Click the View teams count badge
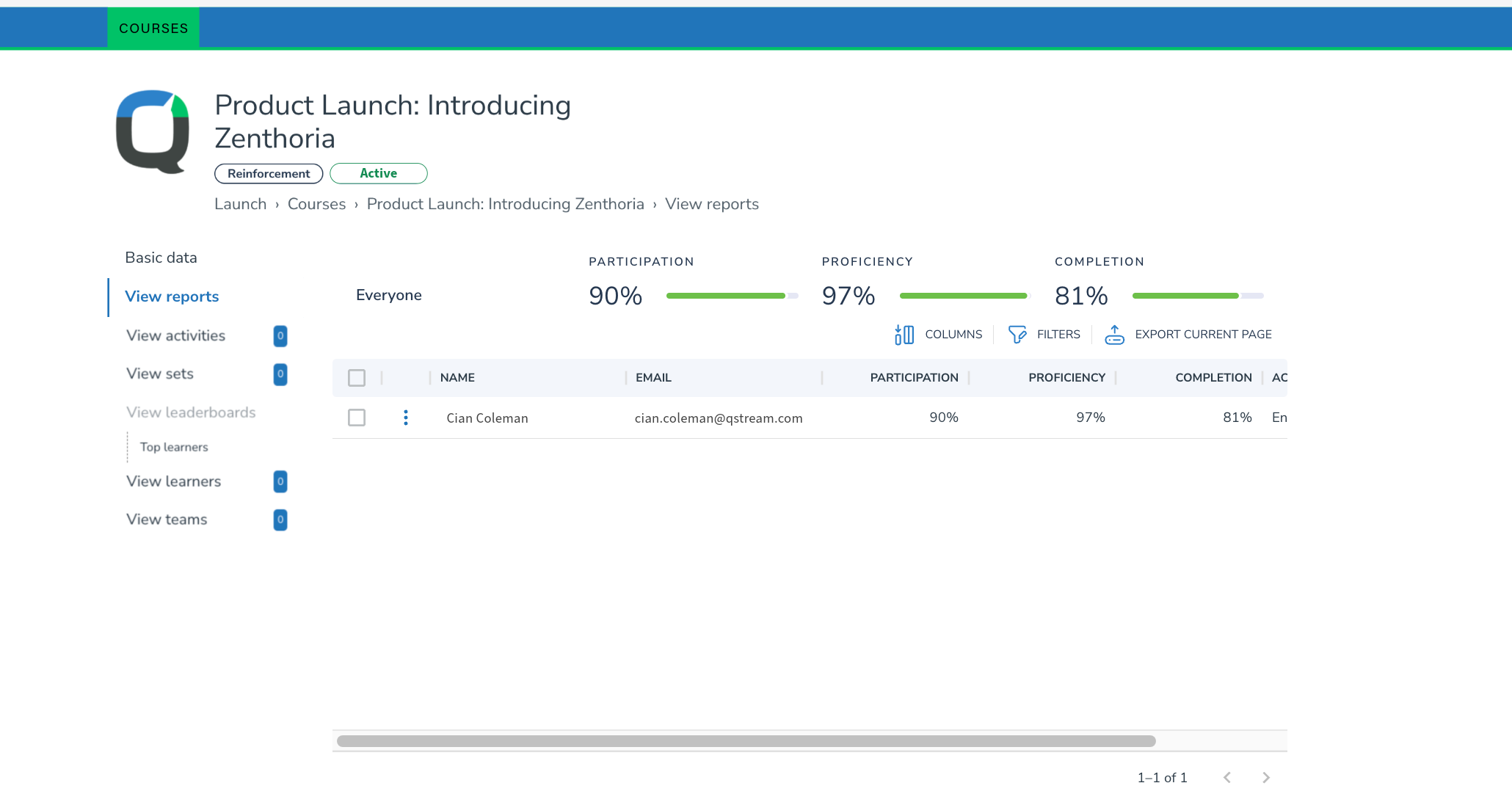The width and height of the screenshot is (1512, 794). click(x=280, y=520)
